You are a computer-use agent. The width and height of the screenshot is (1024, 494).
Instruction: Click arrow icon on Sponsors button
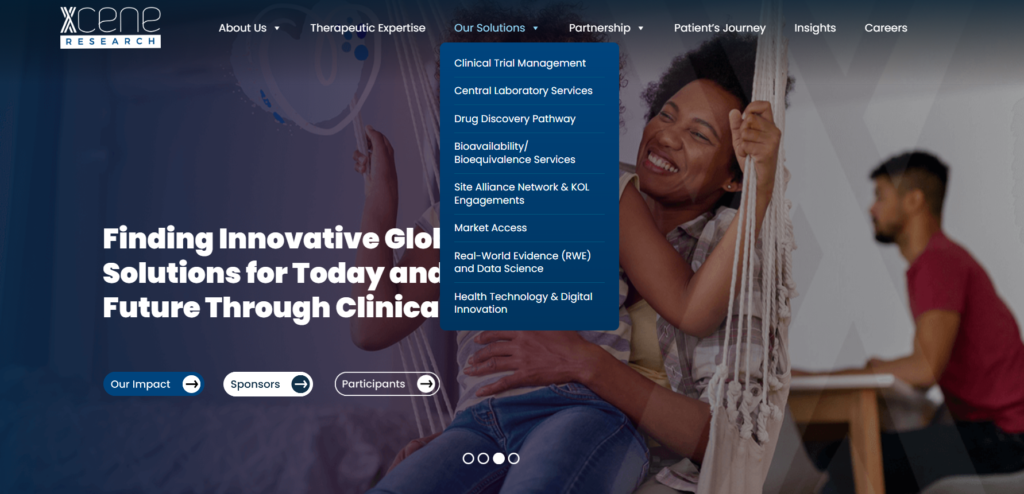point(300,384)
